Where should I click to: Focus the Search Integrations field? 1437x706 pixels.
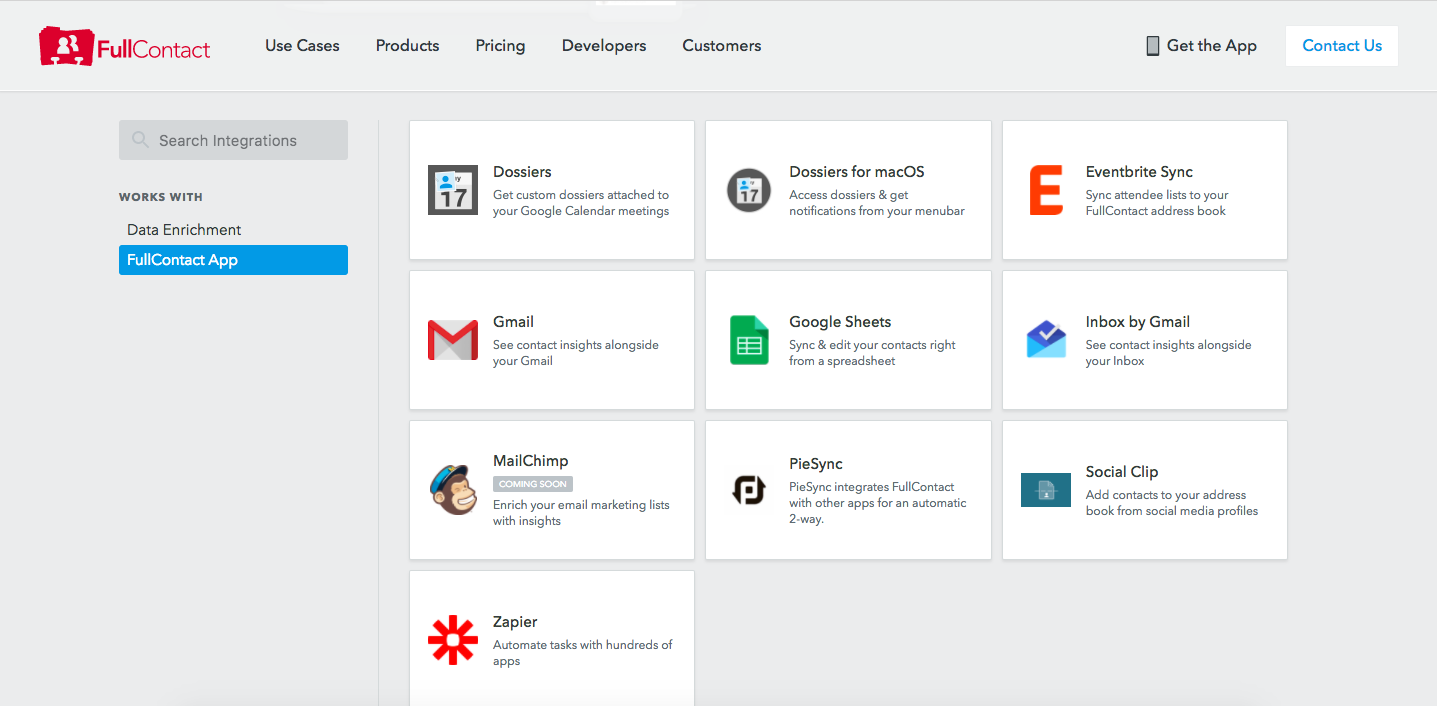[233, 140]
